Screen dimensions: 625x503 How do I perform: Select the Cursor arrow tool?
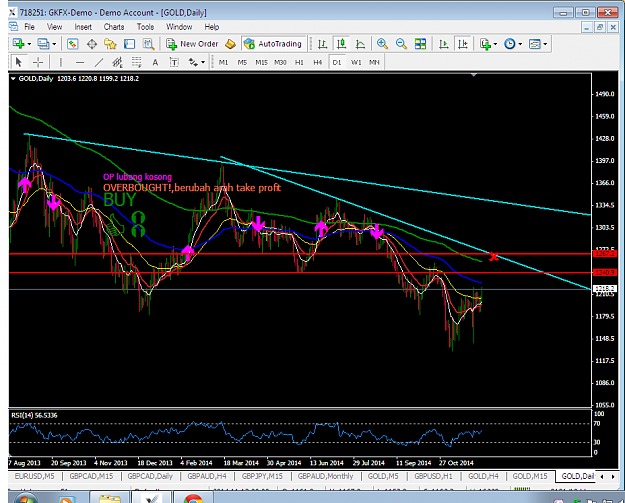tap(18, 62)
